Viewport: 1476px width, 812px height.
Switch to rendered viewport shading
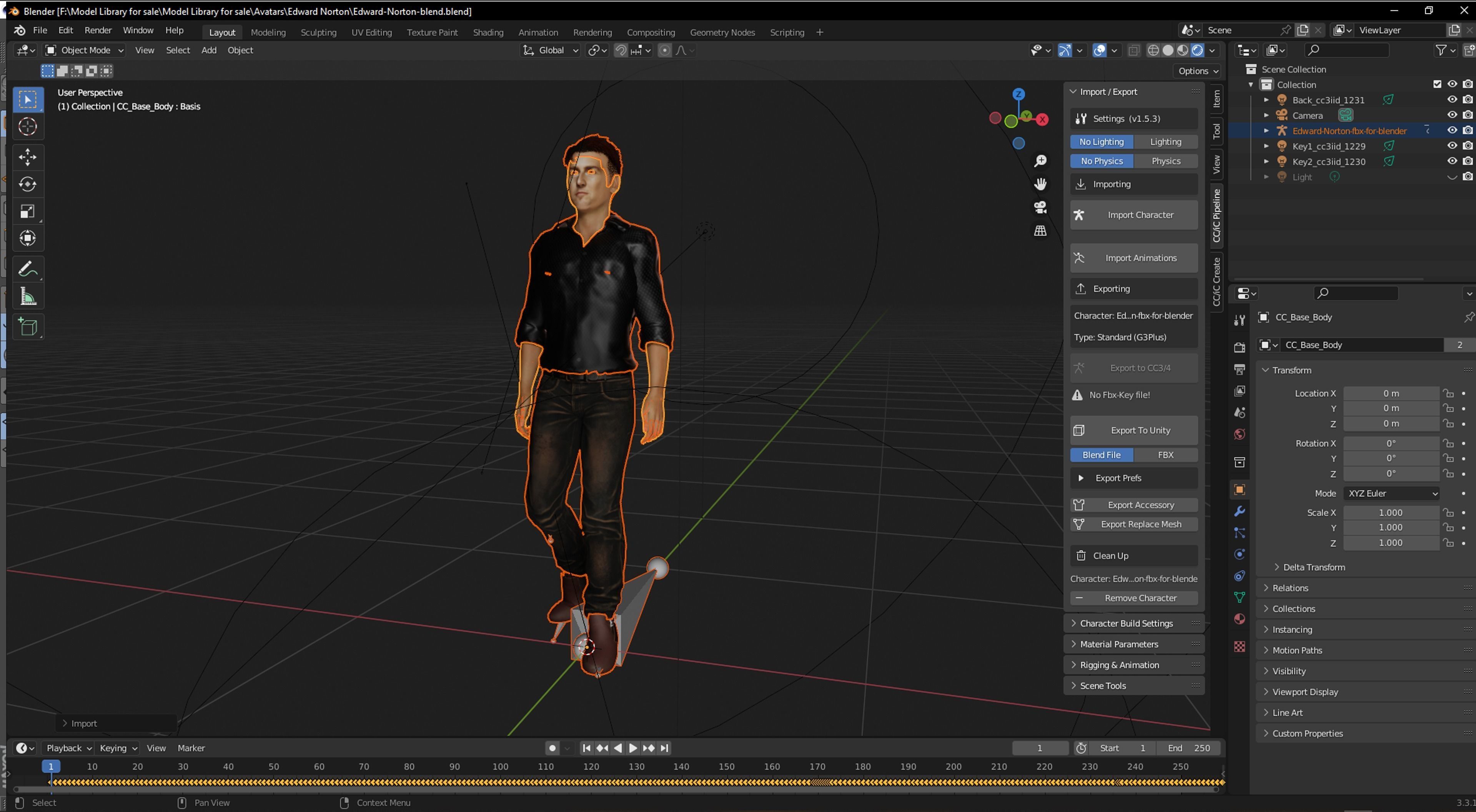(1198, 50)
